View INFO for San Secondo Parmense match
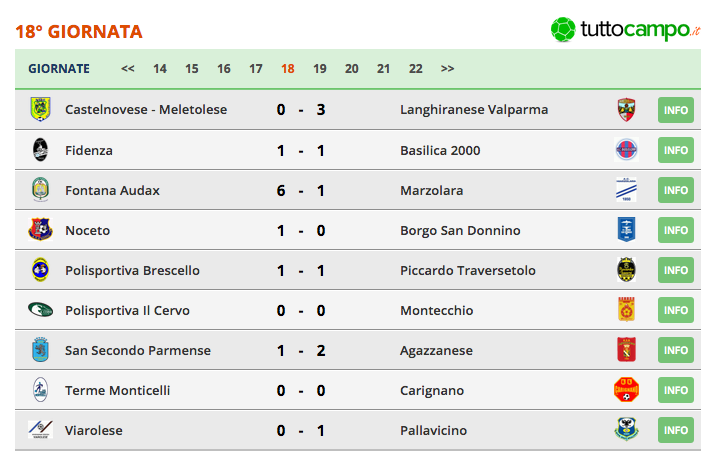The width and height of the screenshot is (723, 471). [x=676, y=350]
